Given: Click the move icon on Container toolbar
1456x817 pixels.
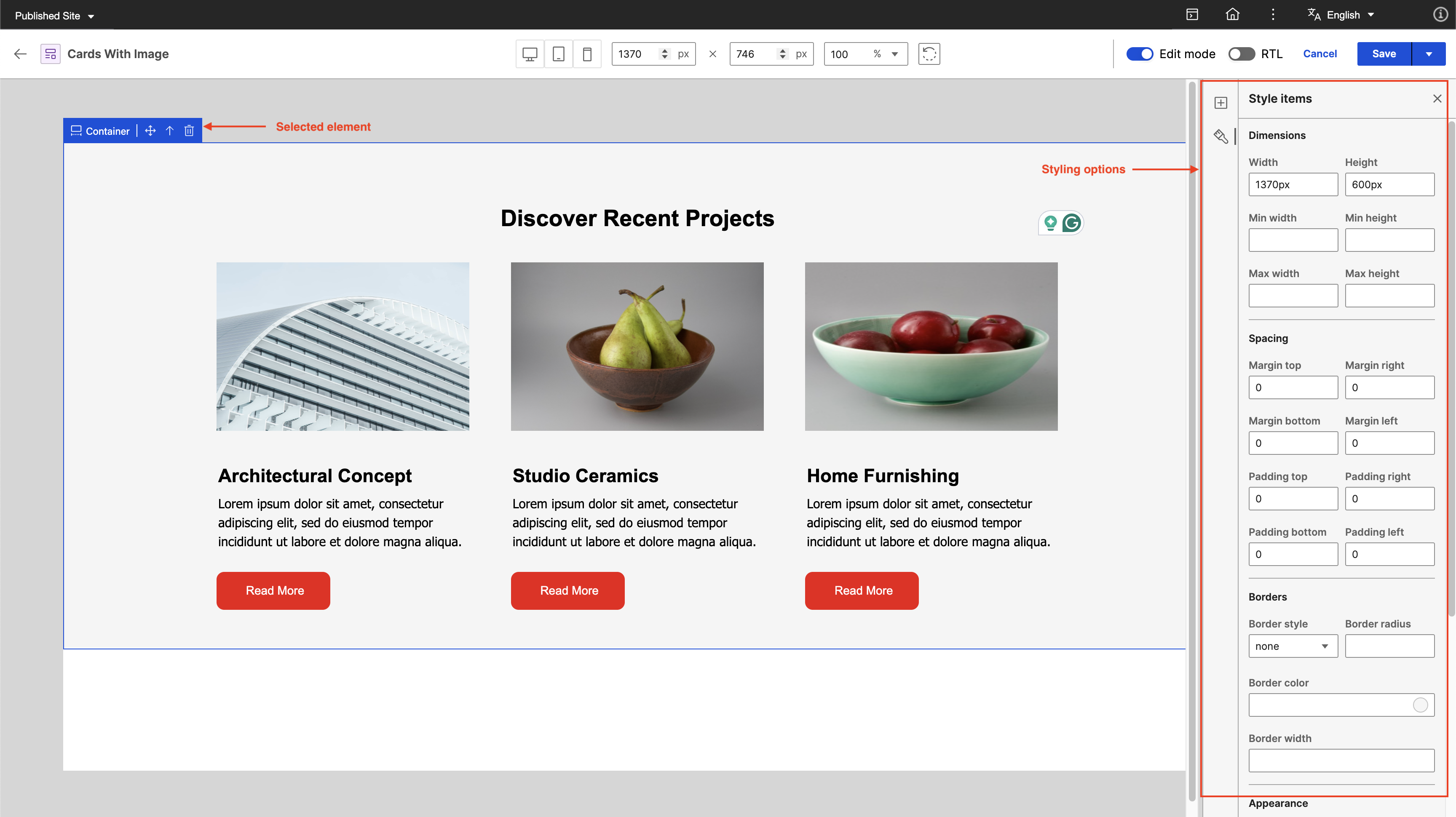Looking at the screenshot, I should click(150, 131).
